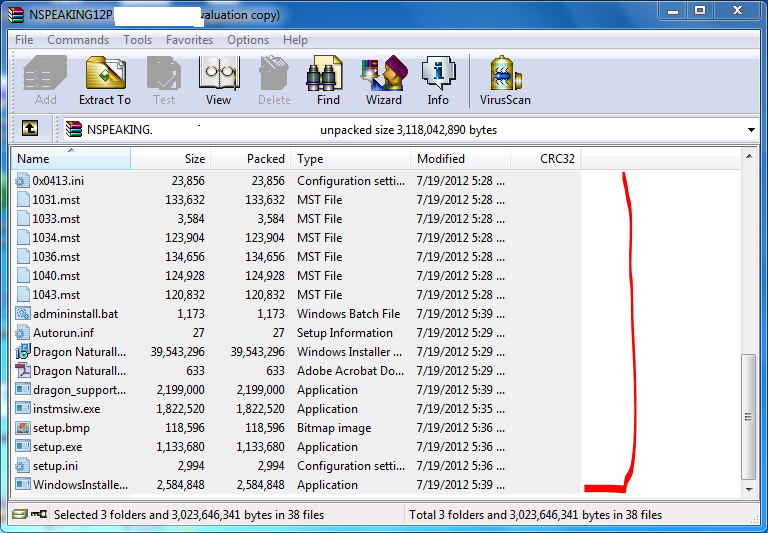The height and width of the screenshot is (533, 768).
Task: Click the admininstall.bat file icon
Action: [23, 314]
